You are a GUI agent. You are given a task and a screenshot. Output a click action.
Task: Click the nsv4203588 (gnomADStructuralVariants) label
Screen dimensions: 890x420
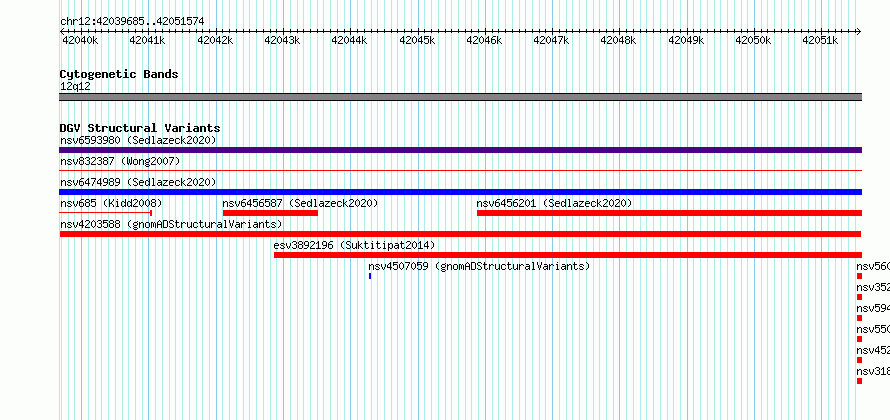(171, 224)
